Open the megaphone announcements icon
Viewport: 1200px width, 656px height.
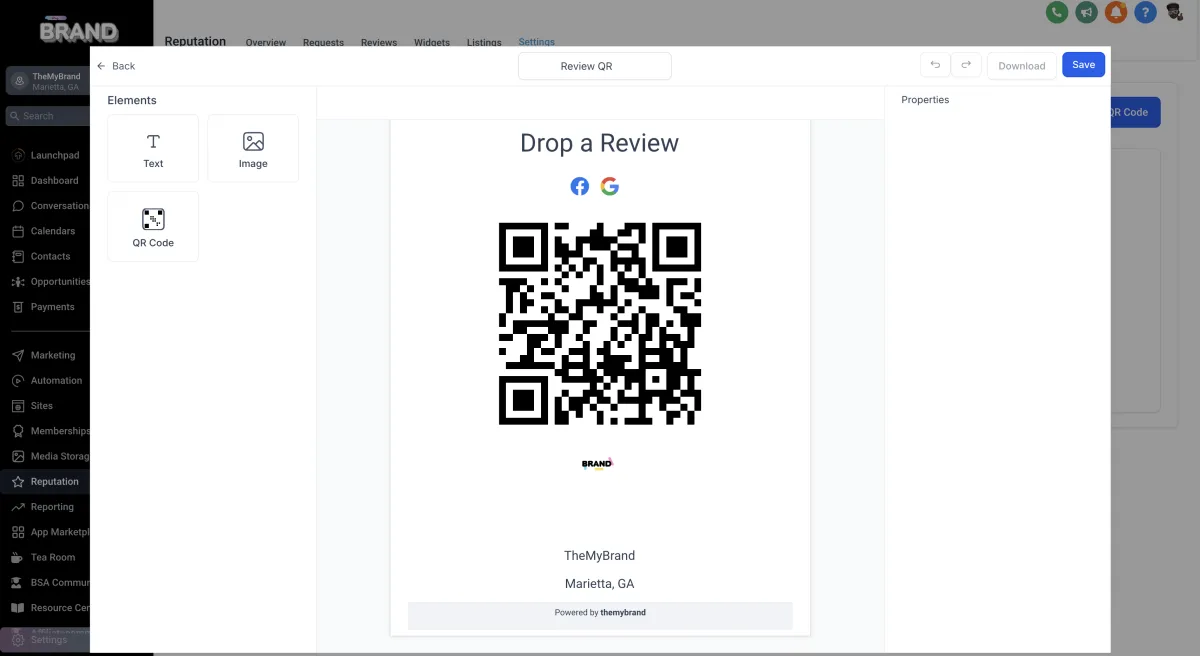pos(1086,12)
